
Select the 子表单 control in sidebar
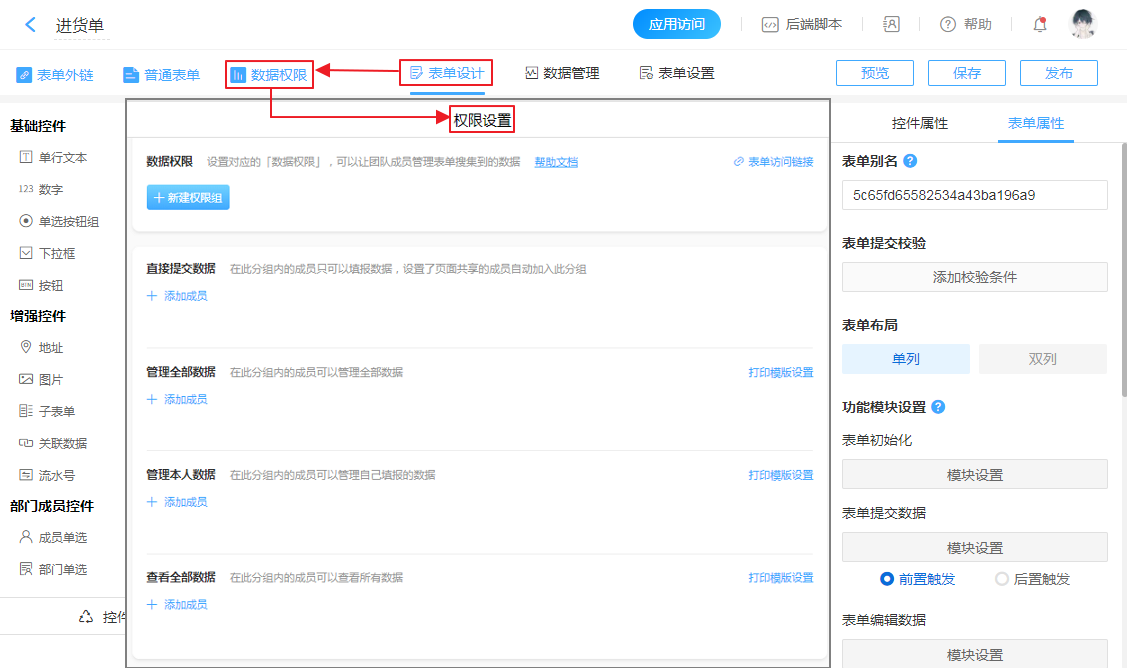pyautogui.click(x=56, y=411)
